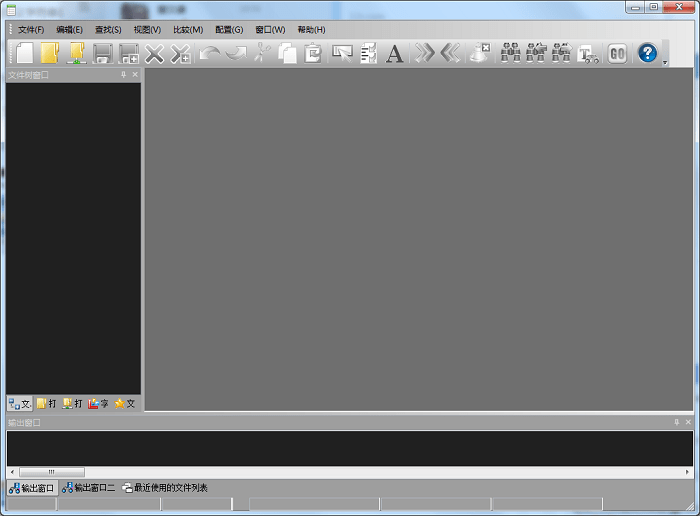Click the open file folder icon

point(50,53)
